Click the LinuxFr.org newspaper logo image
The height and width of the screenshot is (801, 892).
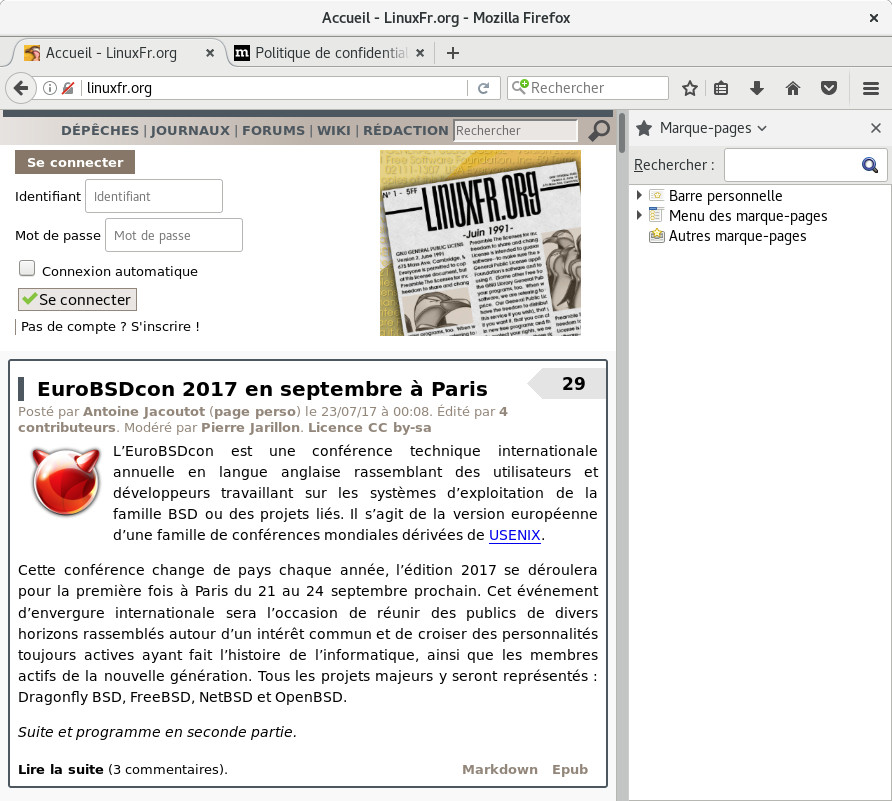pyautogui.click(x=481, y=243)
